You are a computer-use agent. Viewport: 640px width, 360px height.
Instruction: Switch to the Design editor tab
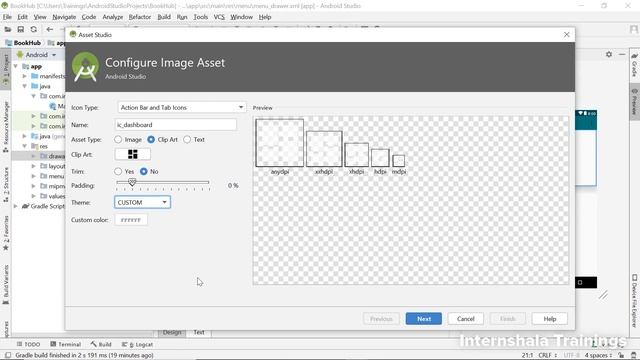pyautogui.click(x=172, y=333)
